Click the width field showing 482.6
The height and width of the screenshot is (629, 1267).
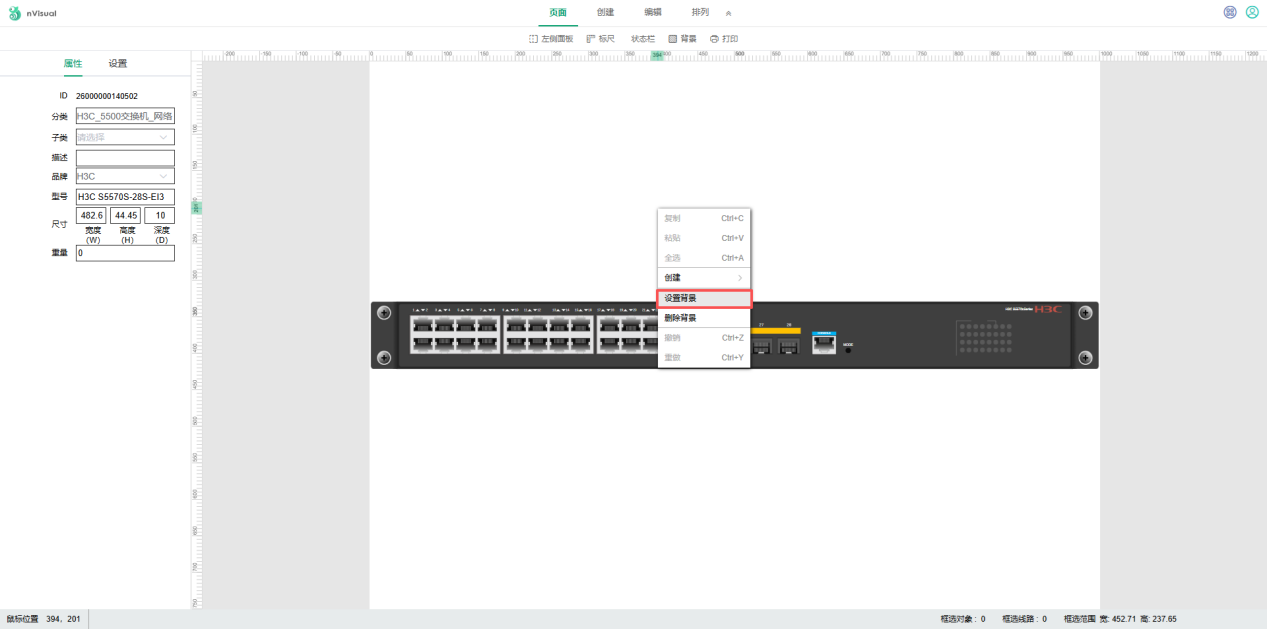[x=91, y=215]
